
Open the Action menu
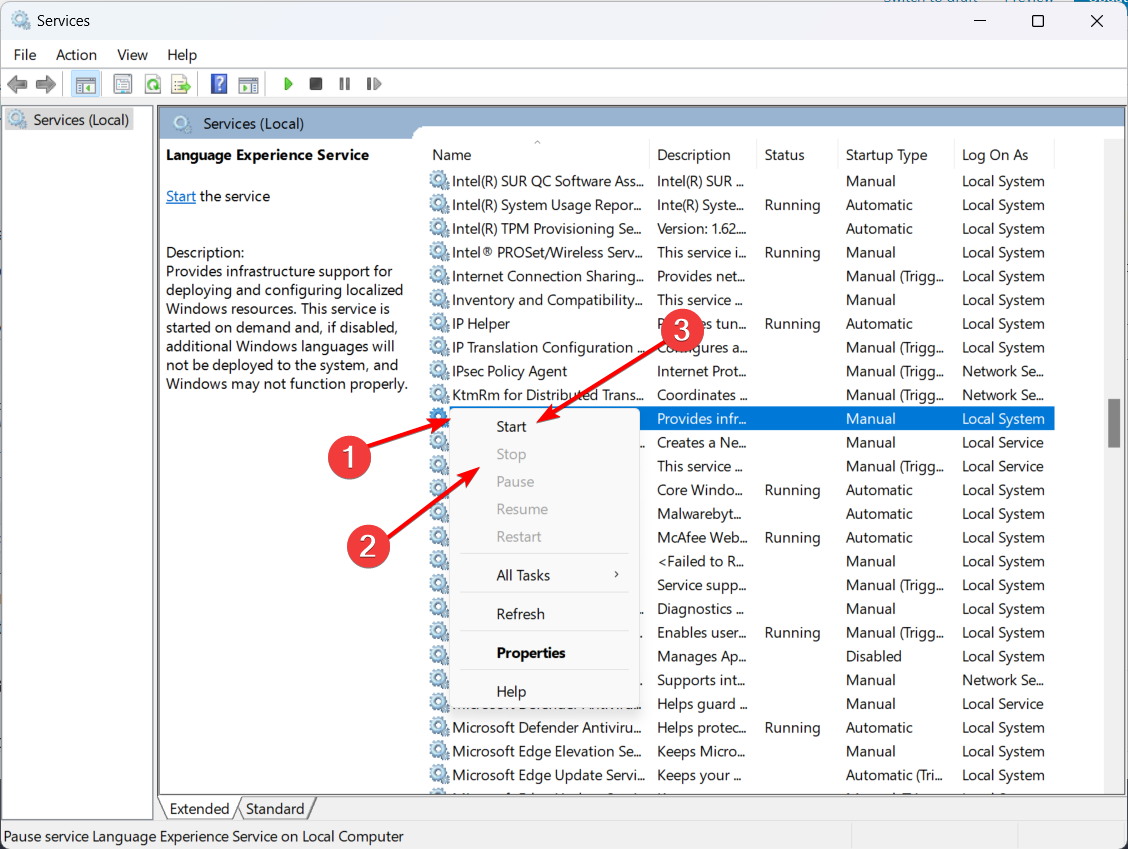click(76, 55)
